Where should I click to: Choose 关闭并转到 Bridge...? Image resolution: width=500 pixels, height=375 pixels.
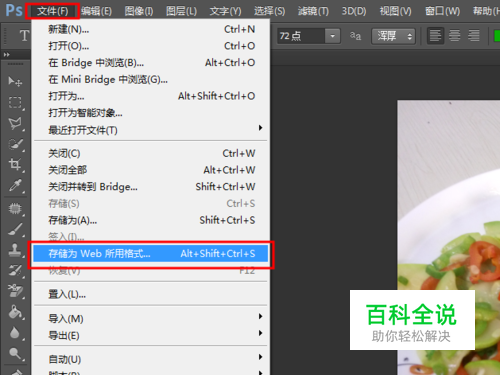point(151,187)
